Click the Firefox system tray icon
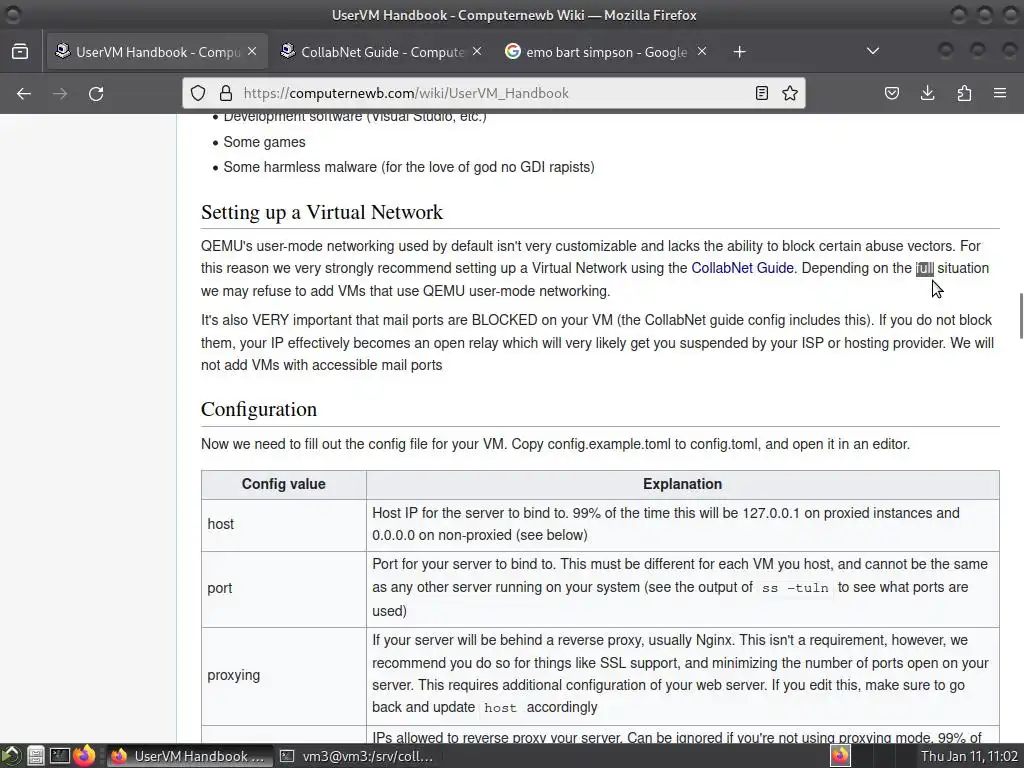Viewport: 1024px width, 768px height. (x=840, y=756)
